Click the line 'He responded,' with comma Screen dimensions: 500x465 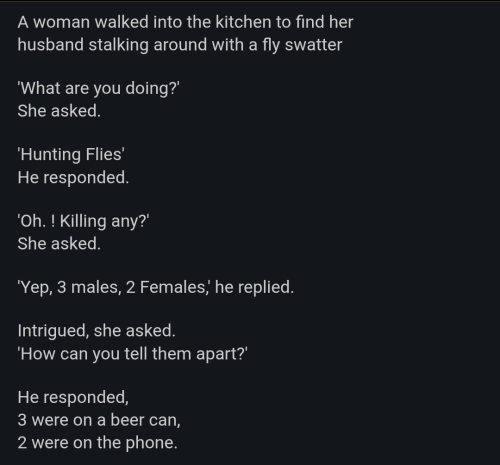pyautogui.click(x=73, y=398)
